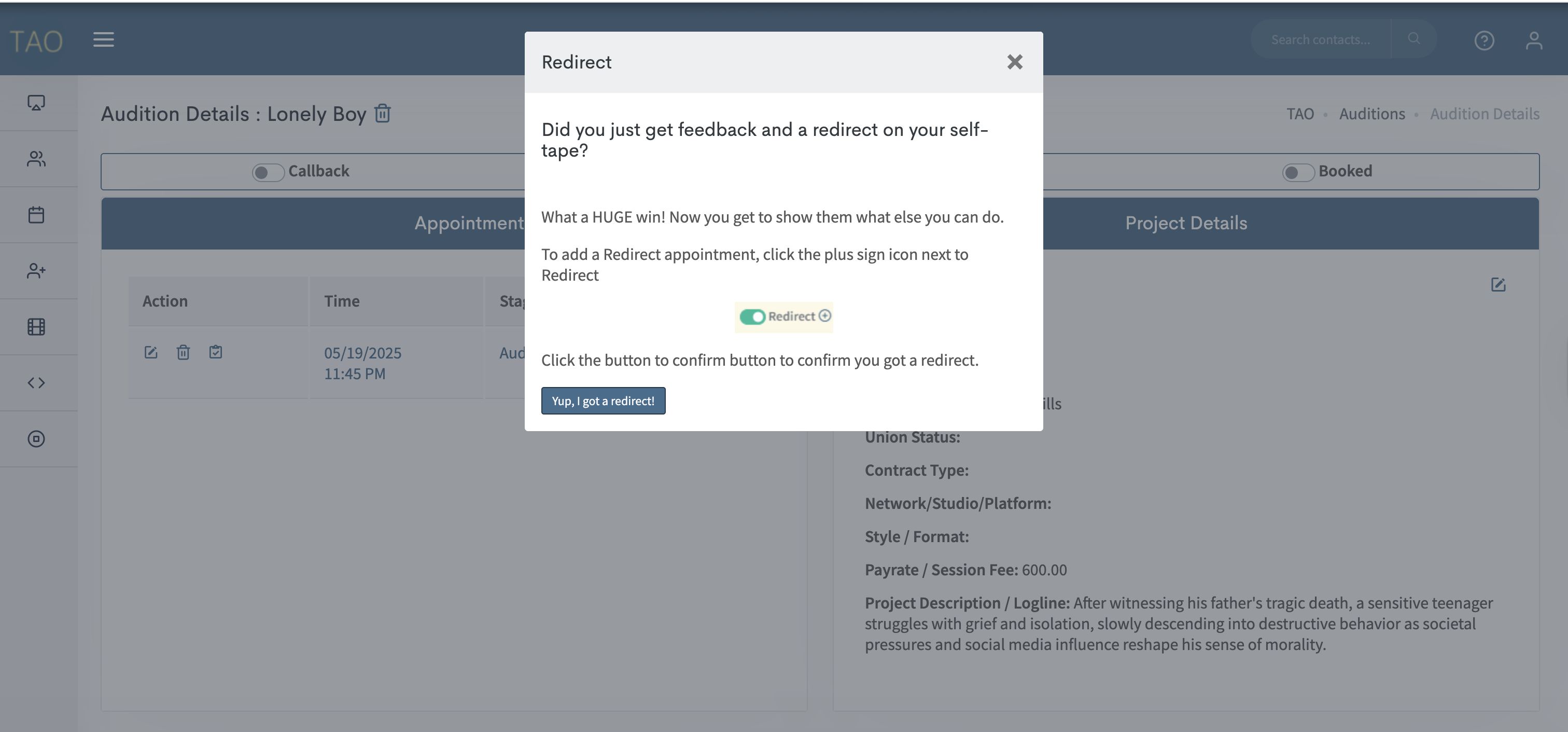Open the calendar from the sidebar

coord(36,215)
